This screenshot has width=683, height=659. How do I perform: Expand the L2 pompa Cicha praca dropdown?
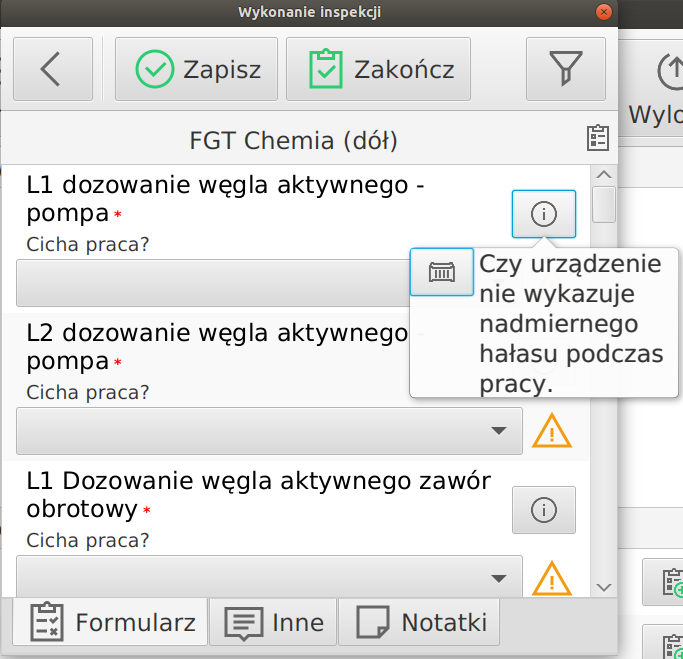tap(269, 431)
